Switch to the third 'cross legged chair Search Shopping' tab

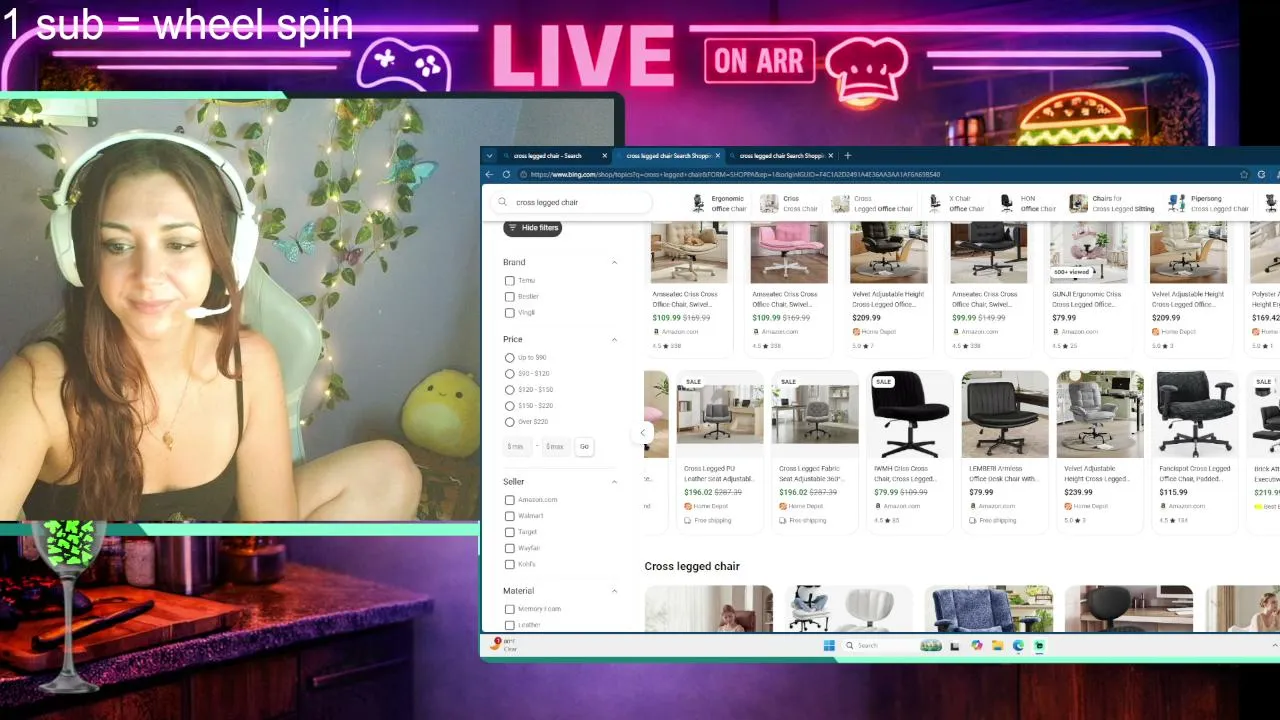[x=780, y=156]
